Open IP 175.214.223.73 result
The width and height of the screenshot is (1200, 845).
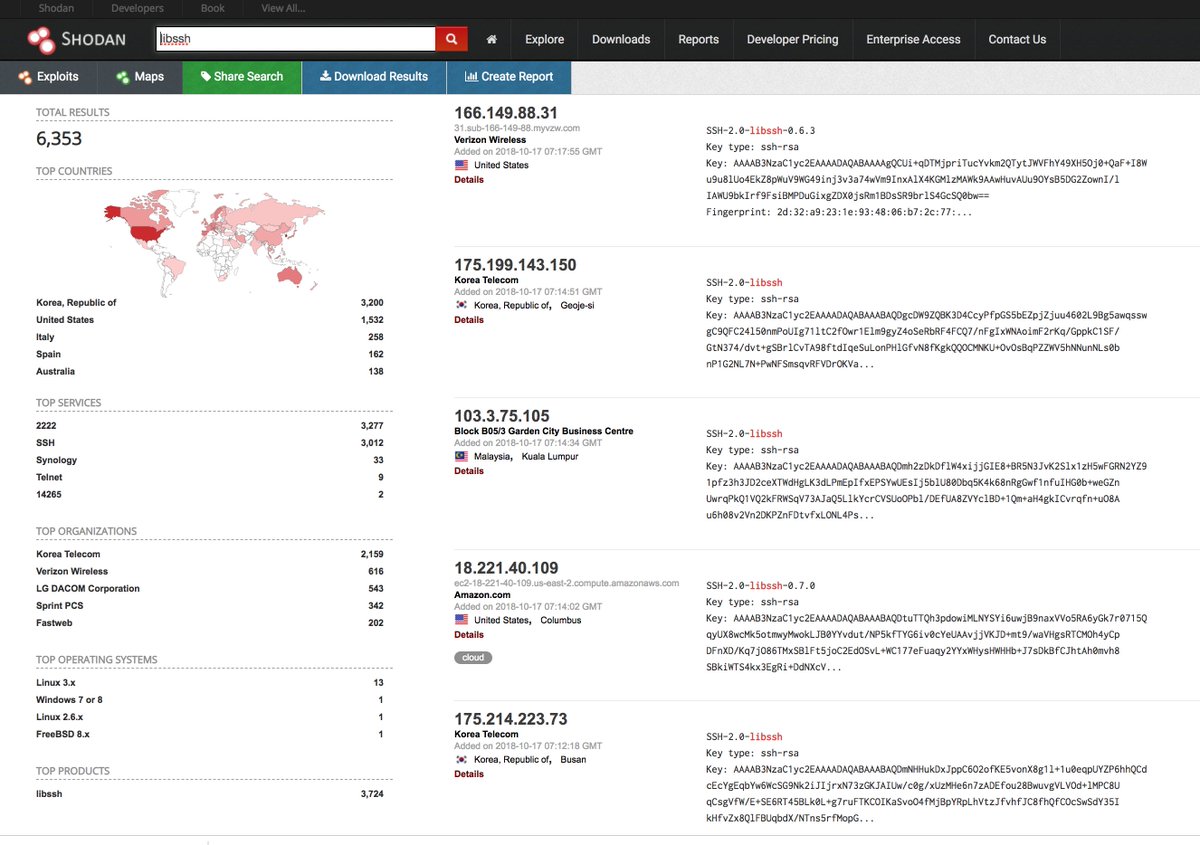pyautogui.click(x=510, y=719)
